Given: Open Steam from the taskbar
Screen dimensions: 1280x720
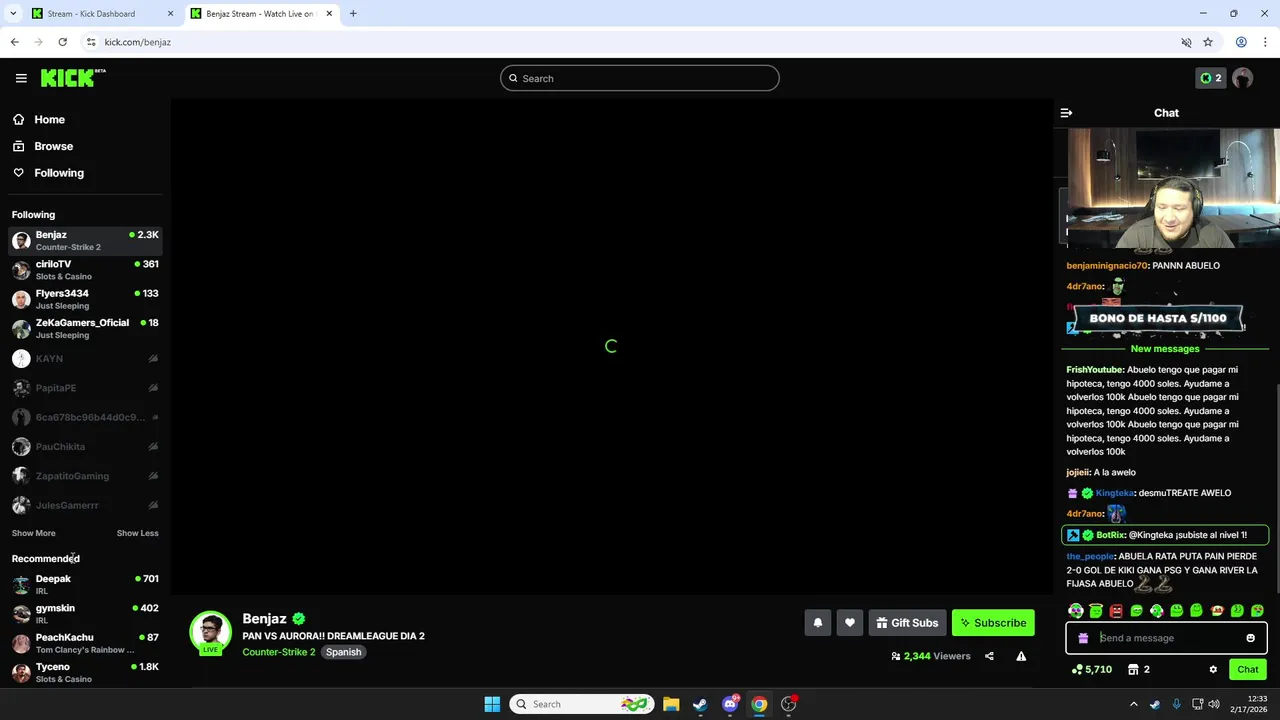Looking at the screenshot, I should (700, 704).
